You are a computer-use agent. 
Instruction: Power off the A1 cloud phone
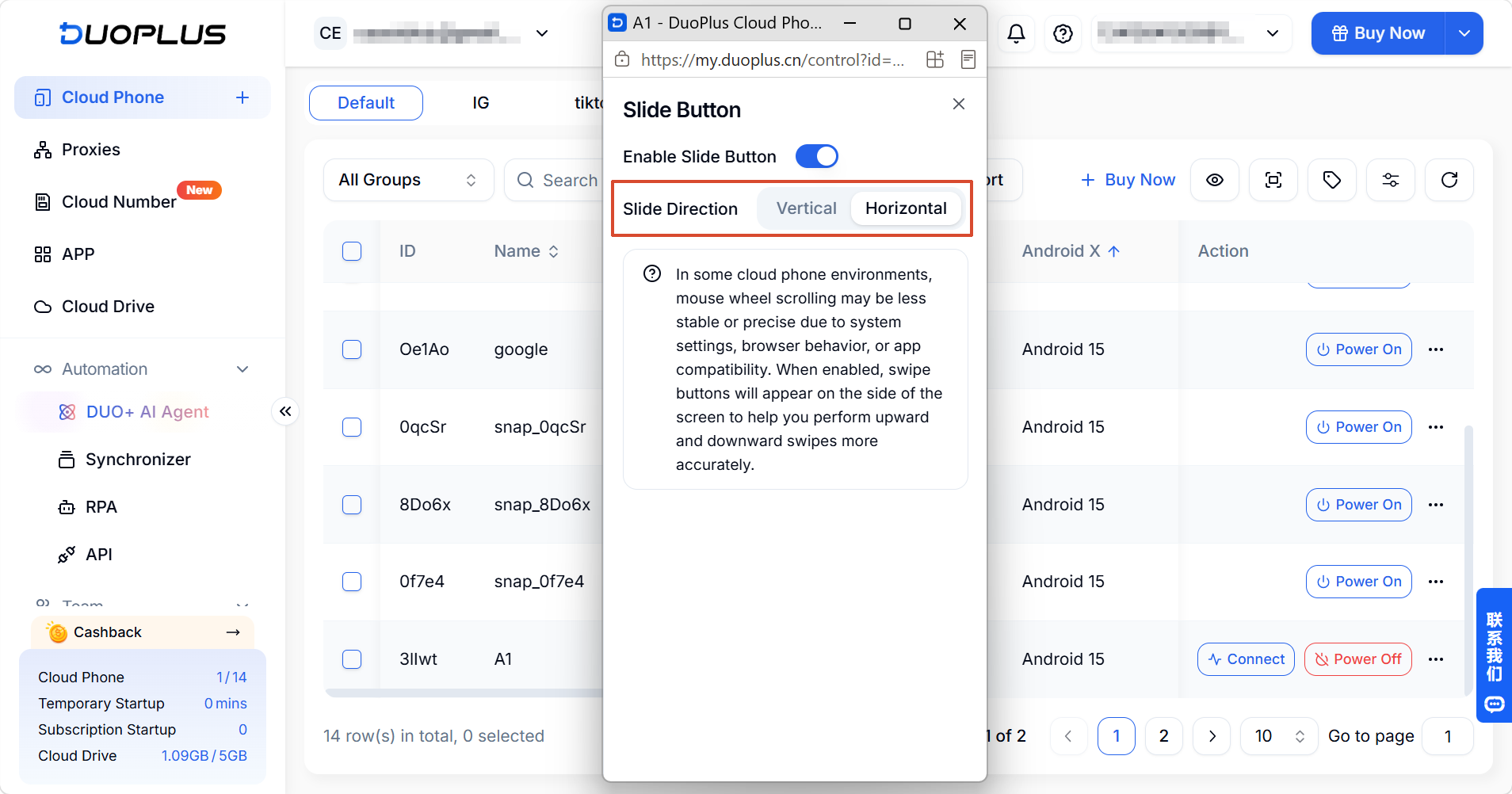(1358, 659)
